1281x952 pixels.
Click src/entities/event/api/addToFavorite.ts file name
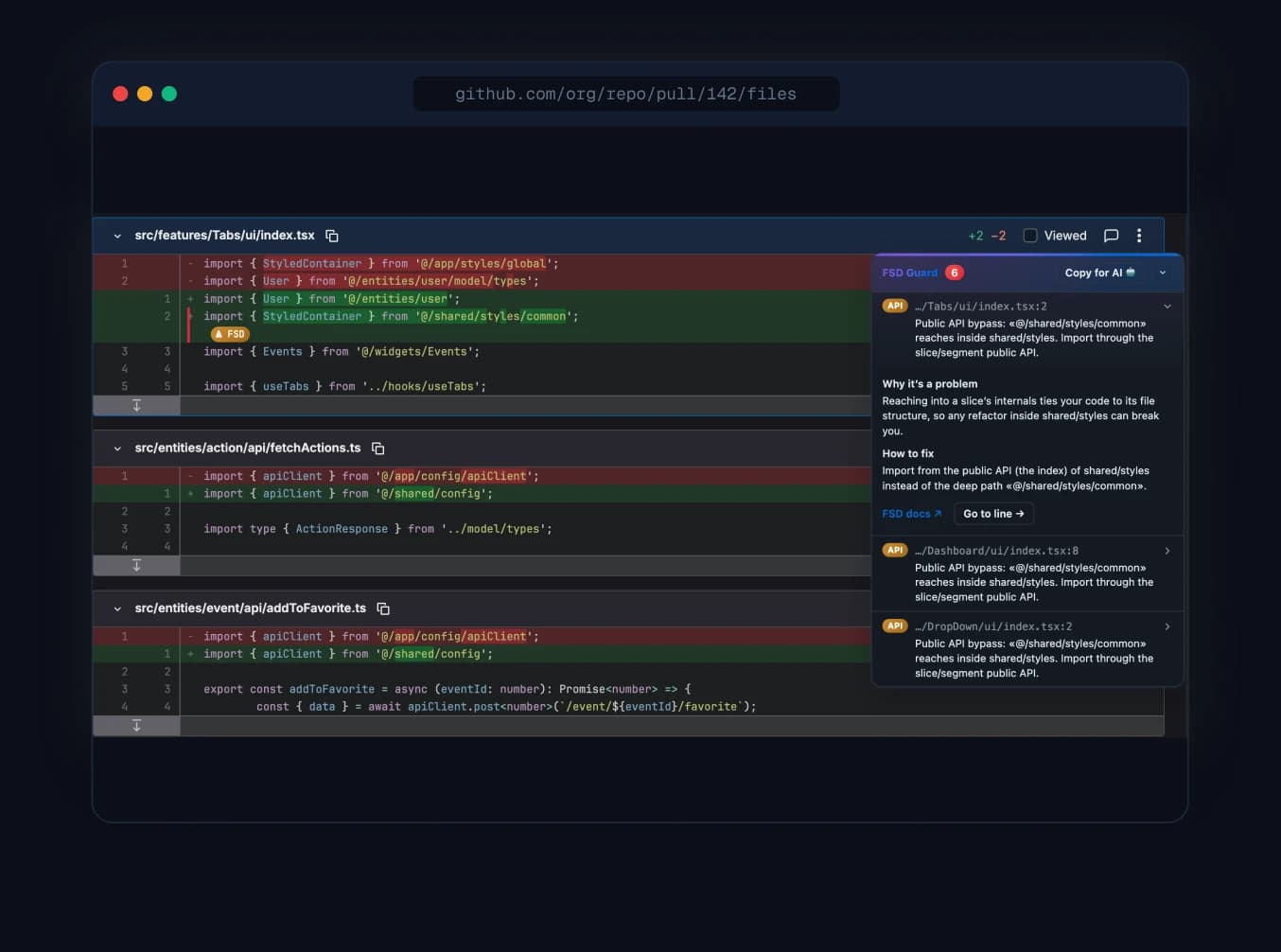click(251, 608)
